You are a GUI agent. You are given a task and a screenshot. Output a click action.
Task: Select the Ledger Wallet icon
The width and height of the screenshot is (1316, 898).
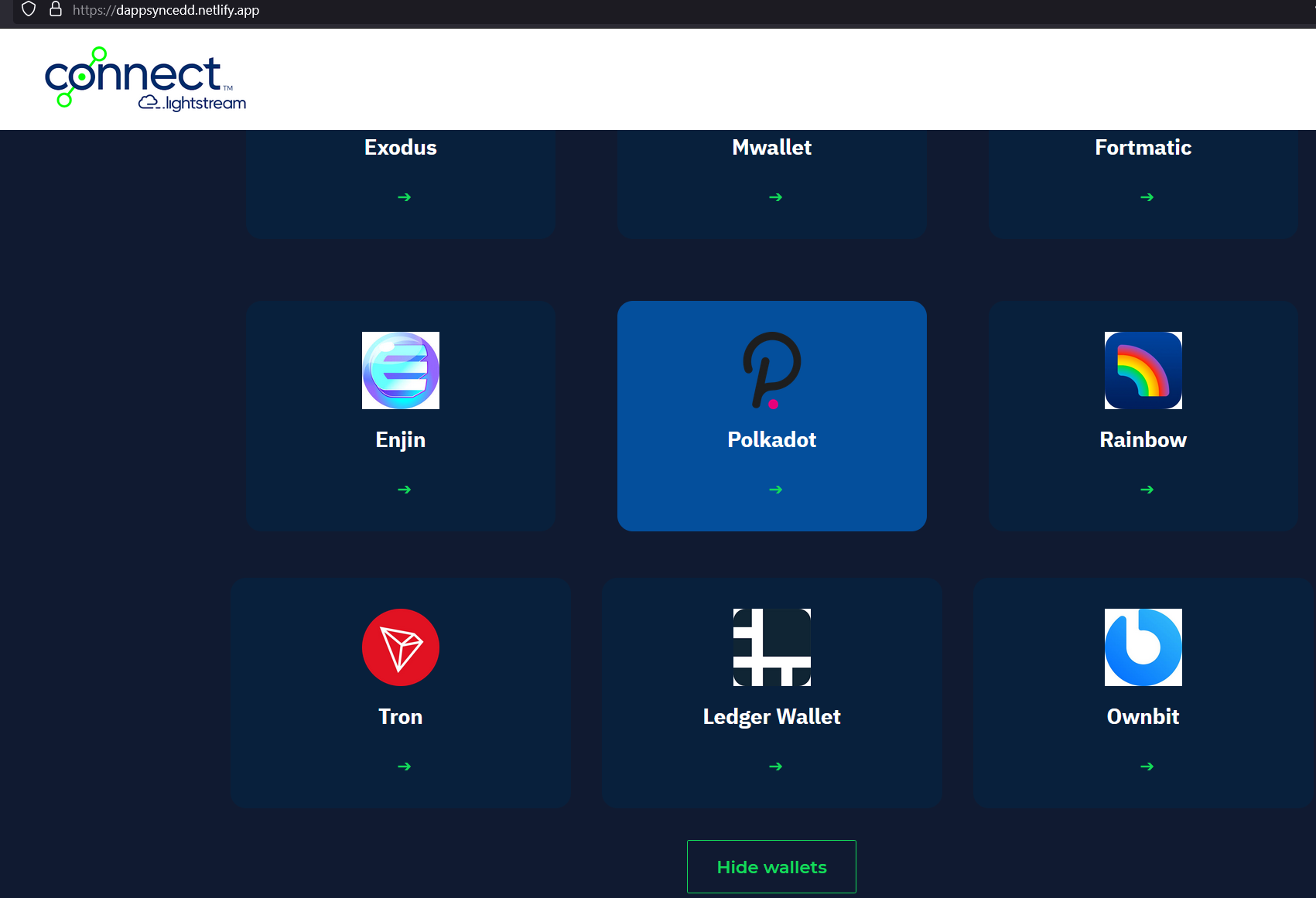(771, 647)
